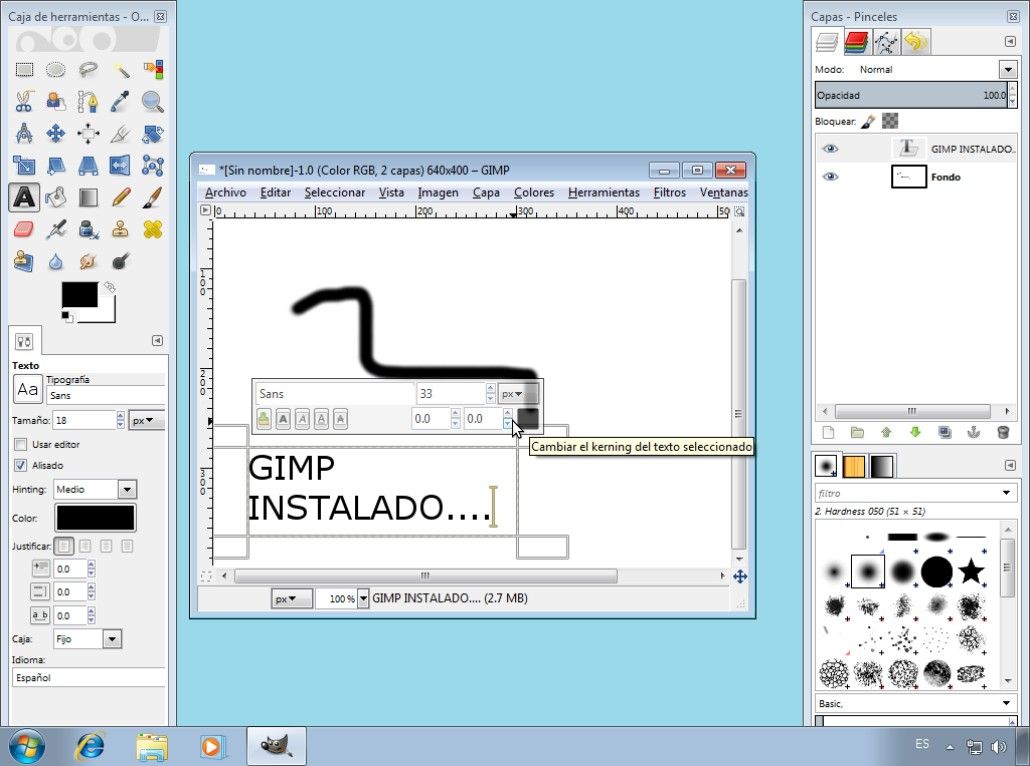Select the Fuzzy Select magic wand tool
Viewport: 1030px width, 766px height.
click(121, 69)
